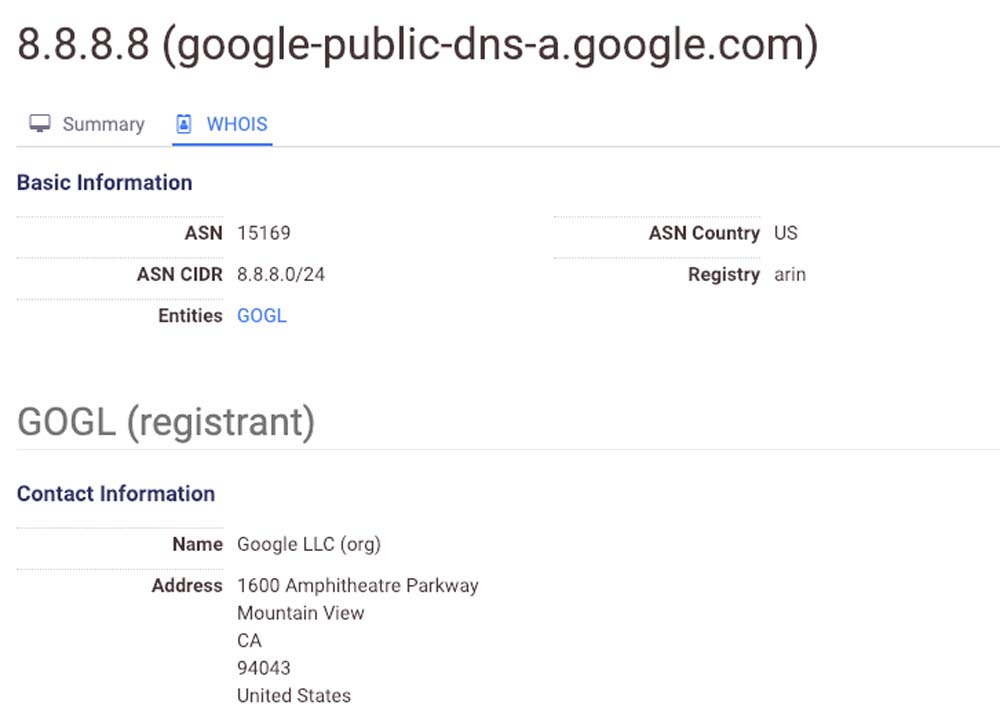Click the Mountain View address line
Screen dimensions: 1000x727
(x=301, y=613)
